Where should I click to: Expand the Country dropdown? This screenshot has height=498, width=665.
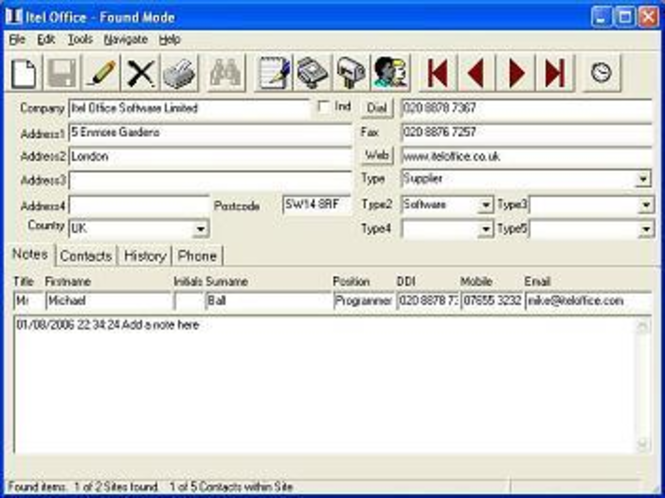click(200, 229)
